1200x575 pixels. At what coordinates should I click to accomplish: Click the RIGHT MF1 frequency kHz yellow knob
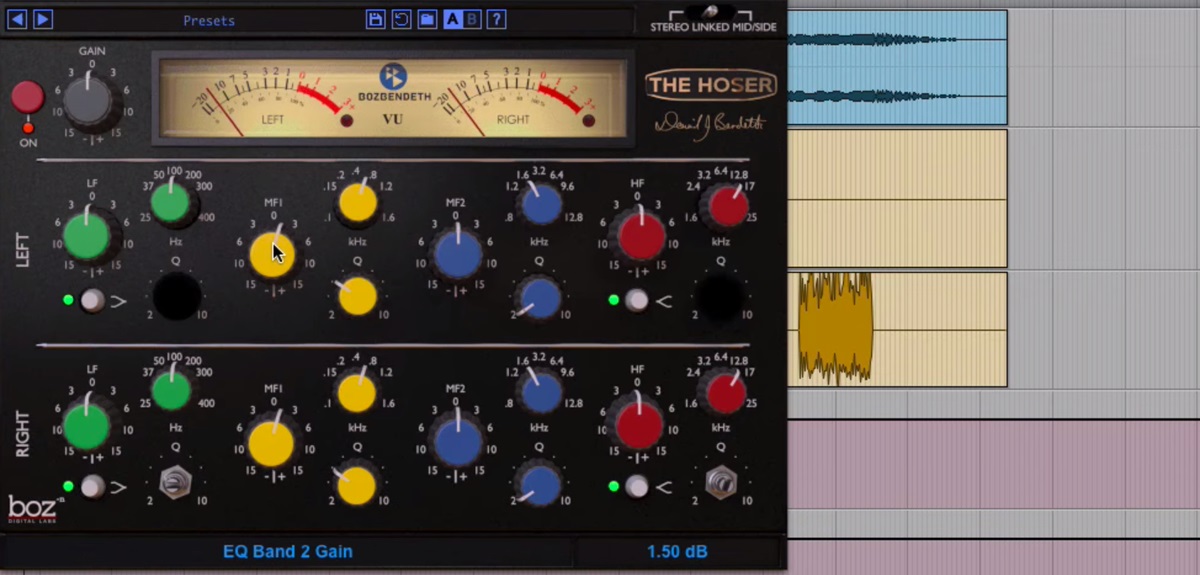coord(356,392)
